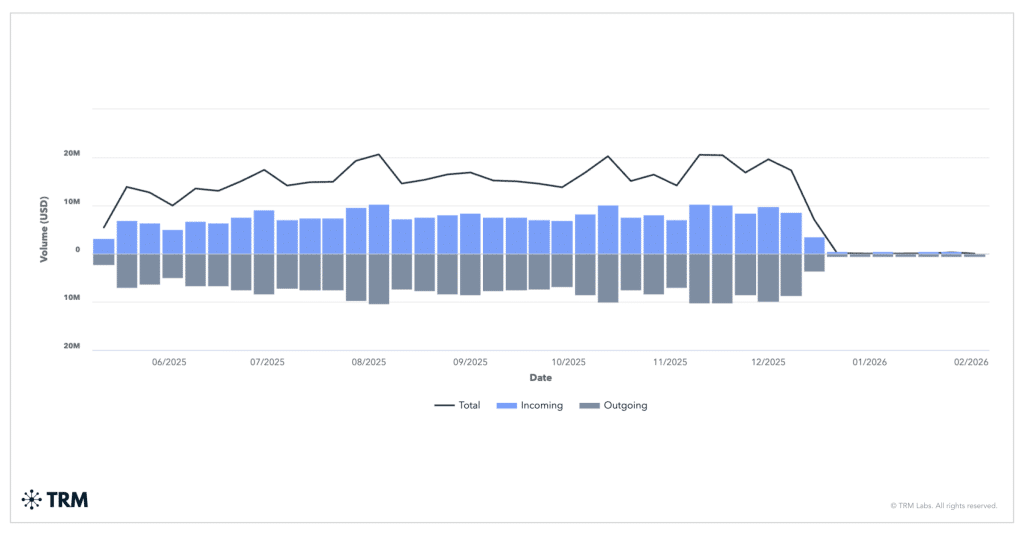Toggle the Total series legend label
Screen dimensions: 1024x536
pos(469,405)
